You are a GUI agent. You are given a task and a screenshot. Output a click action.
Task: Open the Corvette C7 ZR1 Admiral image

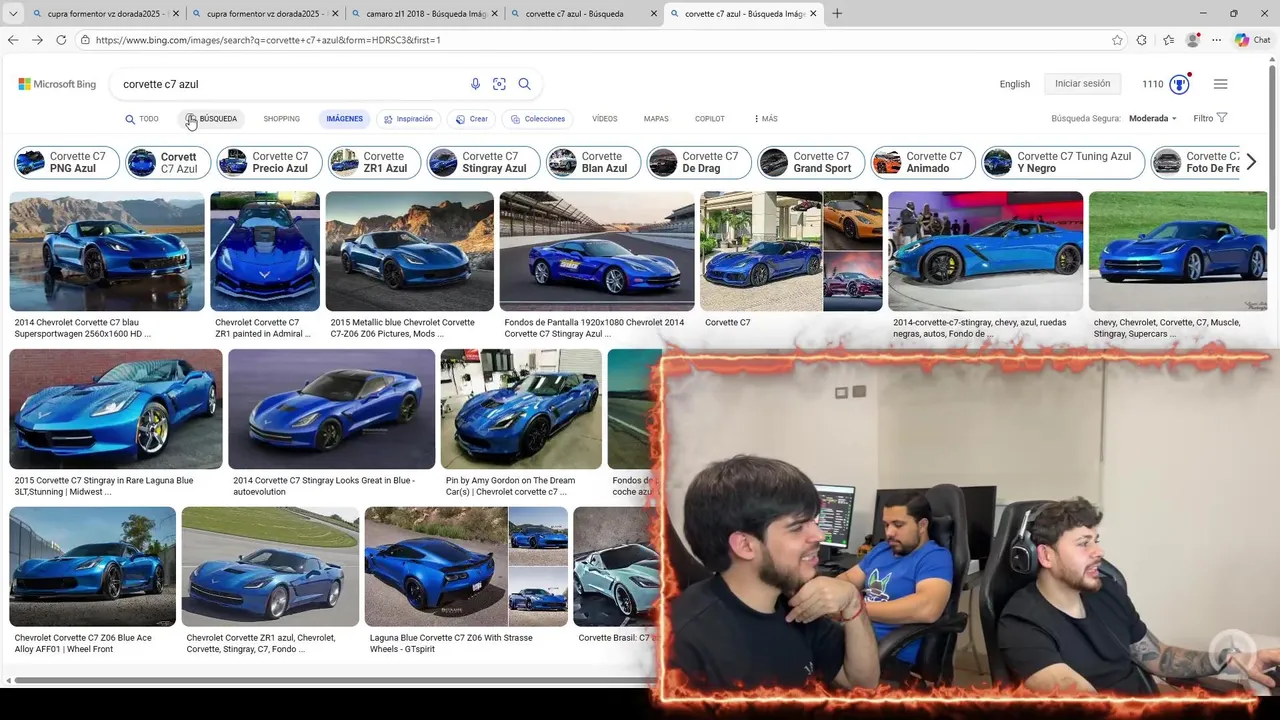(265, 251)
